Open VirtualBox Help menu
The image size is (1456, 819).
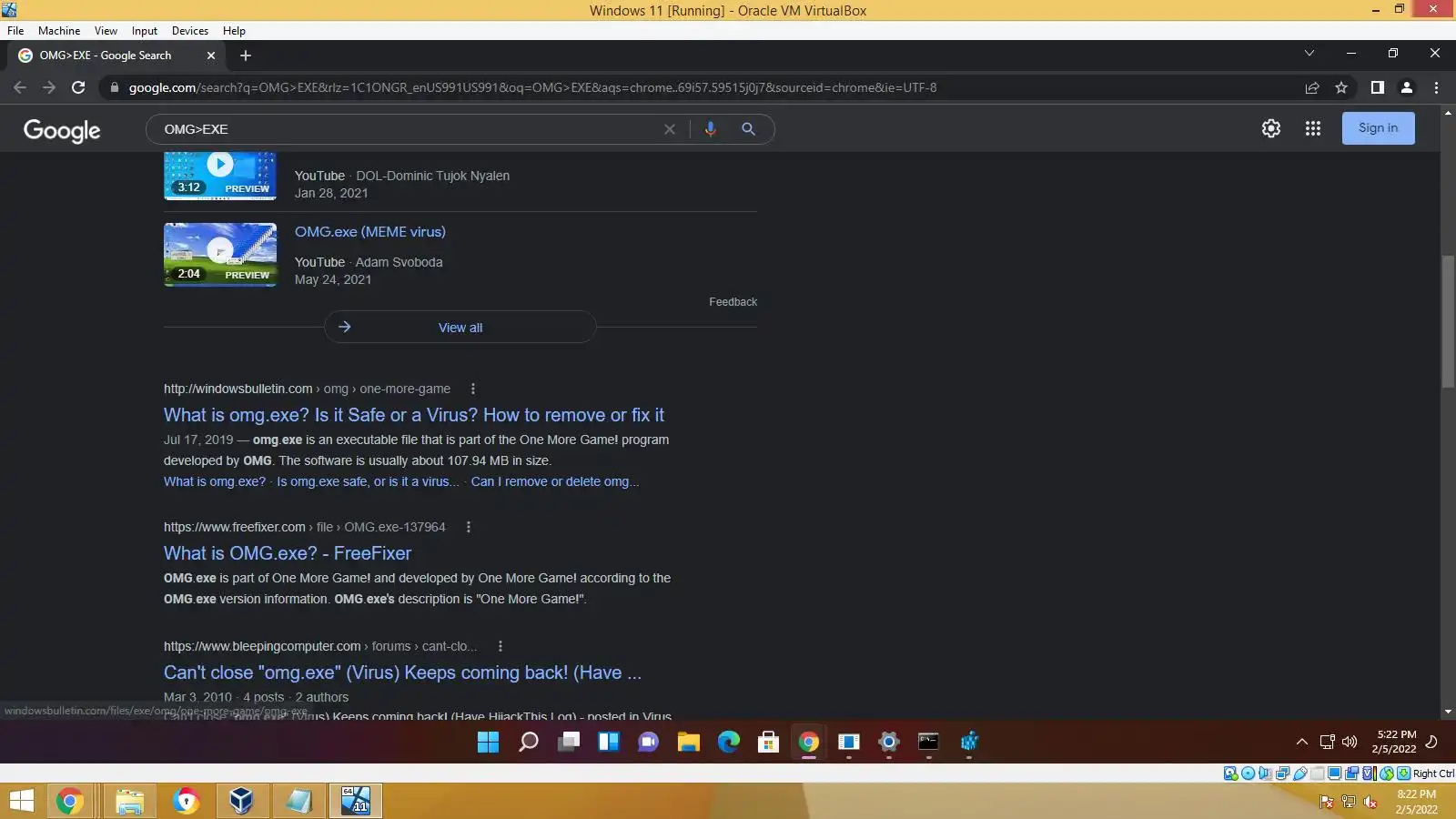234,30
